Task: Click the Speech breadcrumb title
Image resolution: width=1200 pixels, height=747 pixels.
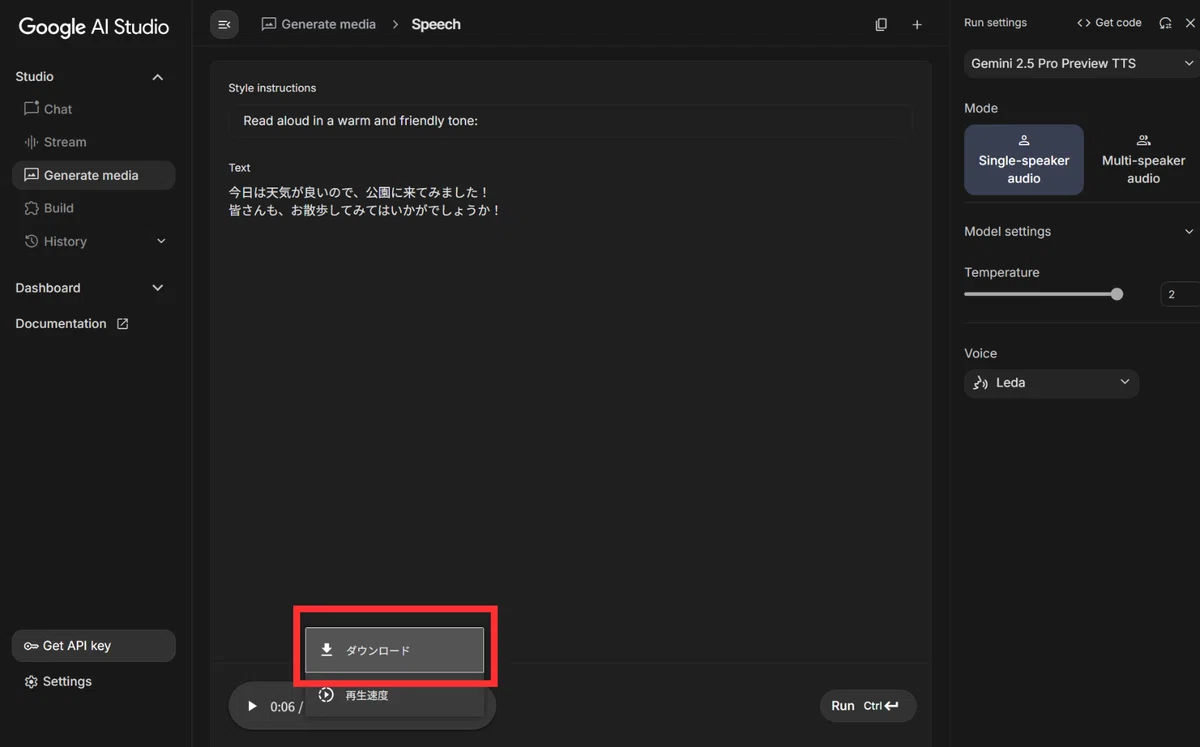Action: coord(436,24)
